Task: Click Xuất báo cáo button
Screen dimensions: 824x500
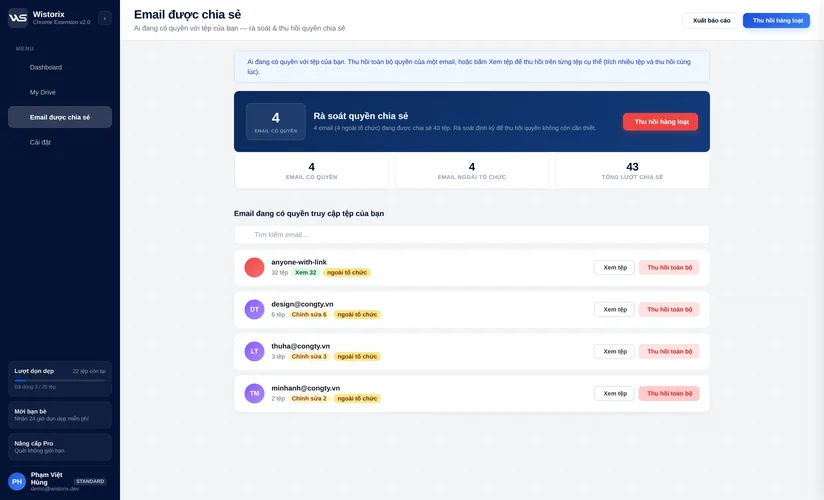Action: tap(711, 21)
